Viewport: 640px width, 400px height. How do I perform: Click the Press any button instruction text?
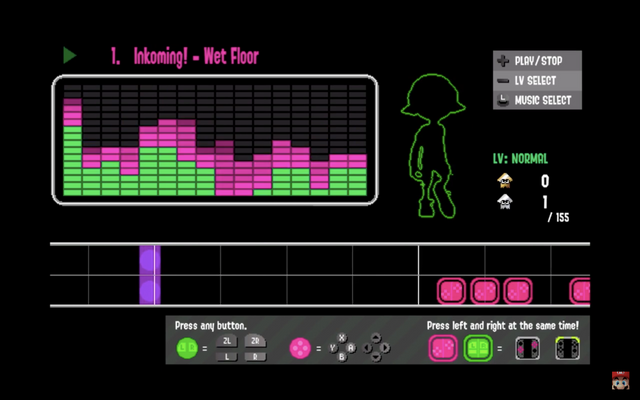[x=211, y=326]
